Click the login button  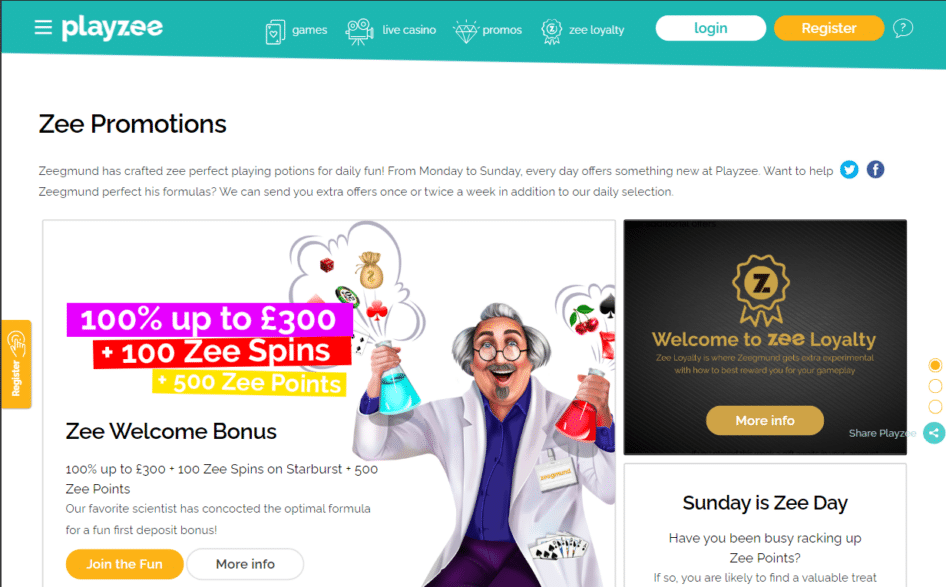711,28
